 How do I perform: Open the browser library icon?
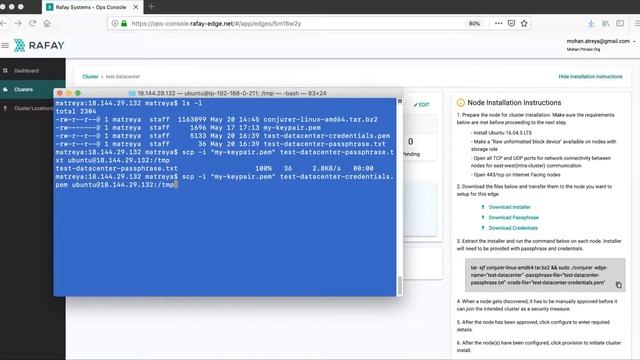(x=606, y=24)
